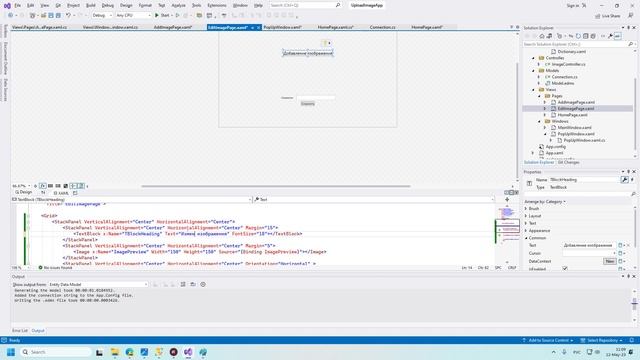This screenshot has width=640, height=360.
Task: Switch to the AddImagePage.xaml tab
Action: 173,27
